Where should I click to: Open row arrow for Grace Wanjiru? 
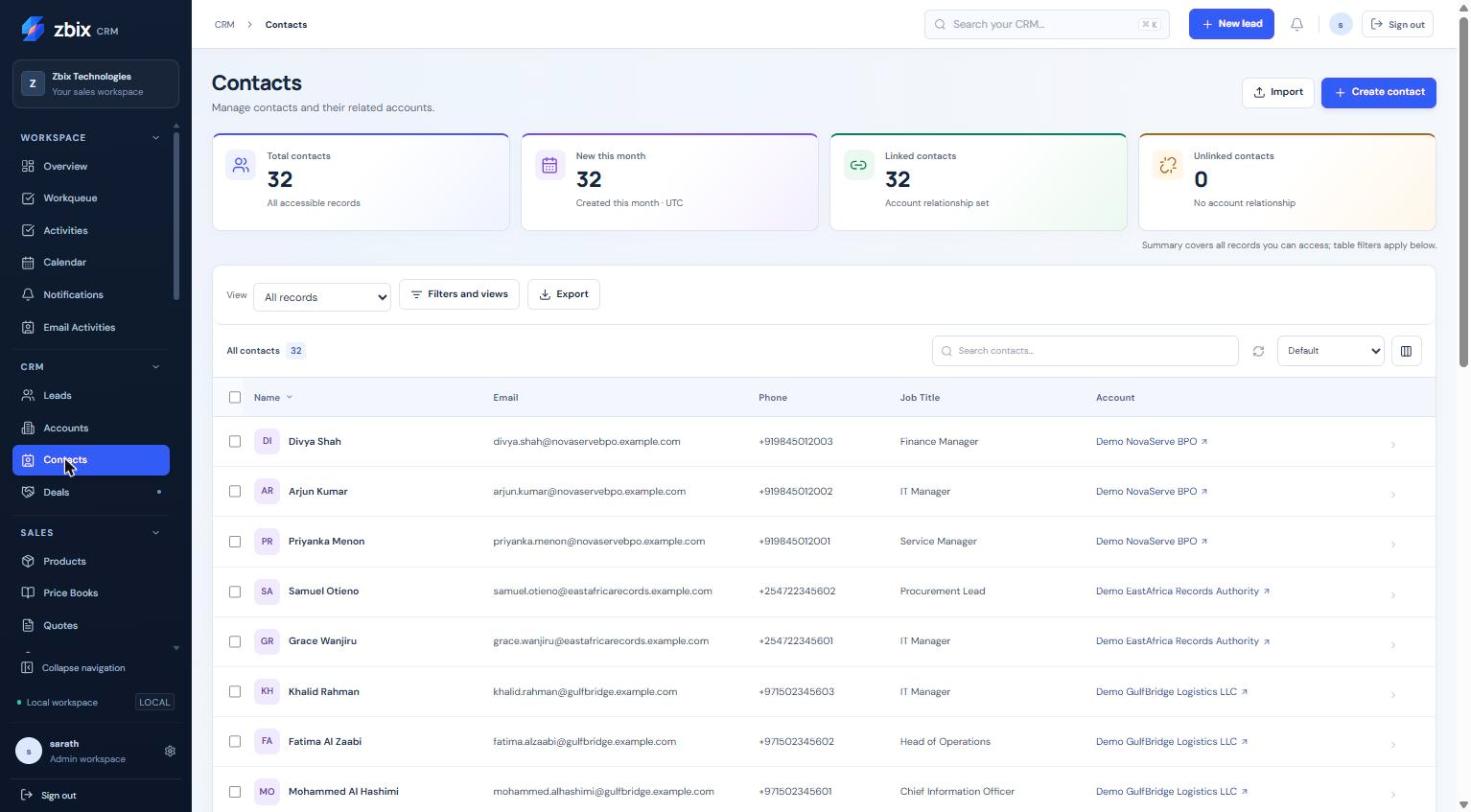point(1393,643)
